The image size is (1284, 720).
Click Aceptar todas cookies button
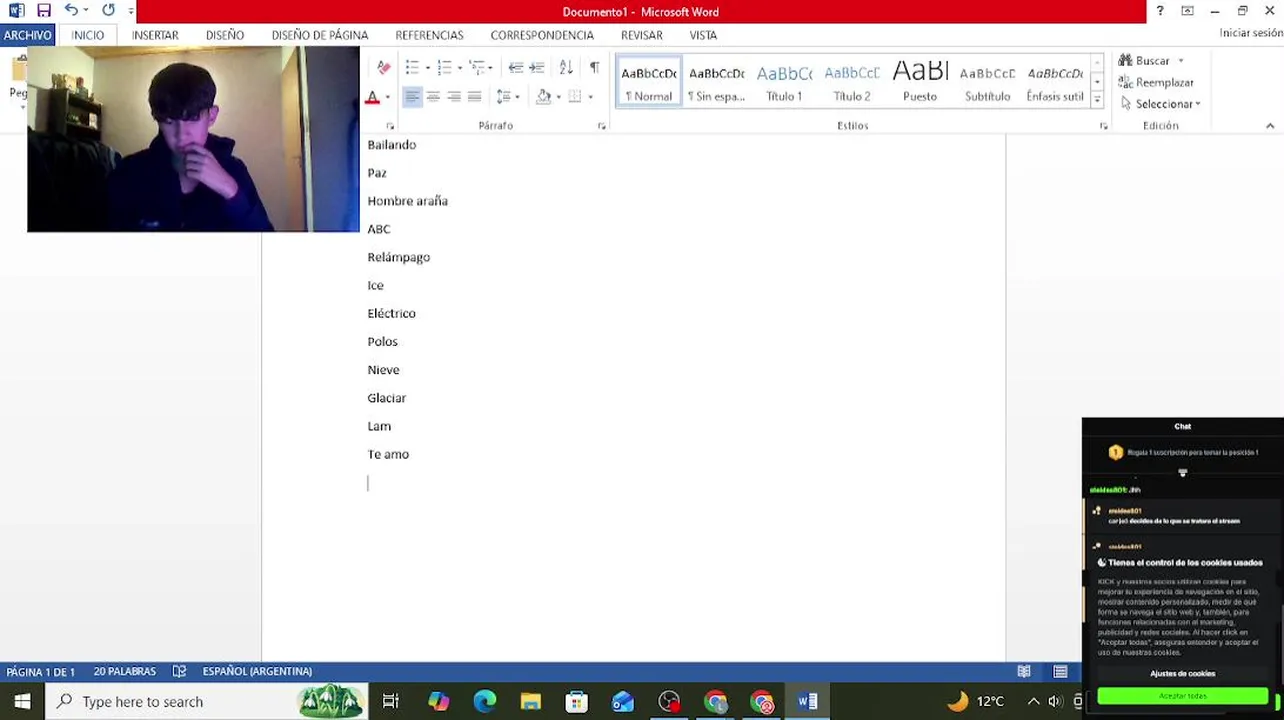[1183, 696]
